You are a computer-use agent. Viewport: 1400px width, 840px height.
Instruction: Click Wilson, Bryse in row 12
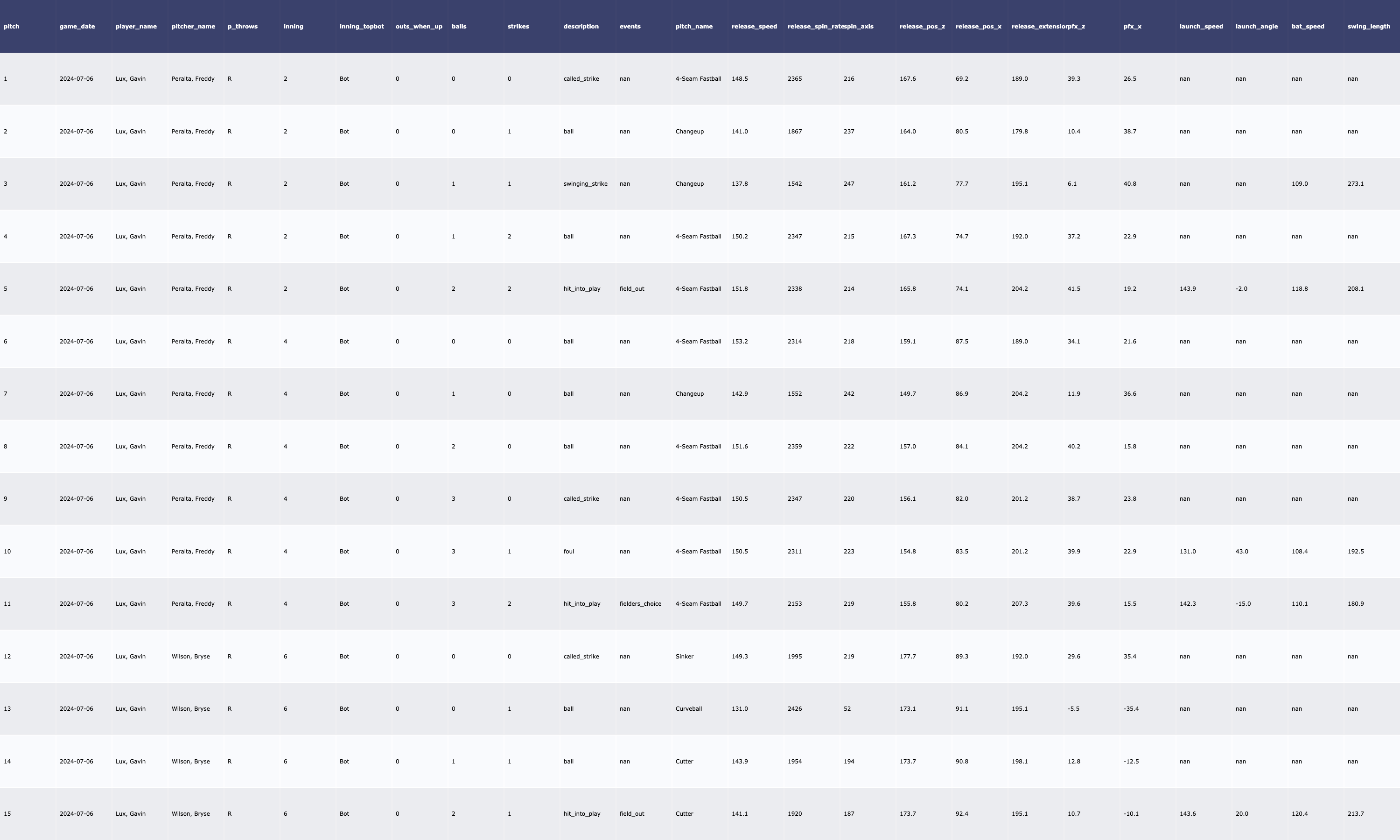[190, 657]
